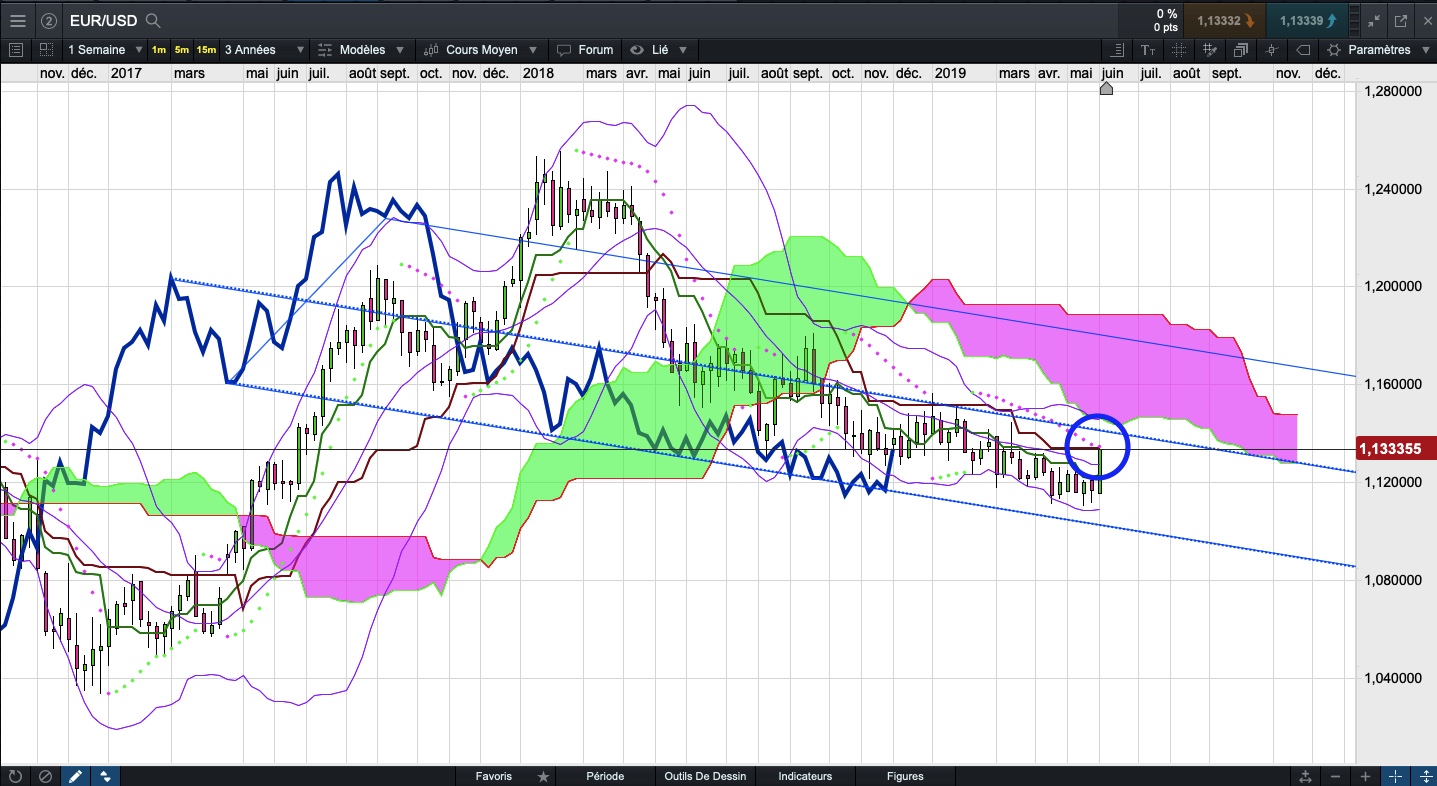Click the 1,280000 price axis label
Screen dimensions: 1437x786
[x=1391, y=92]
